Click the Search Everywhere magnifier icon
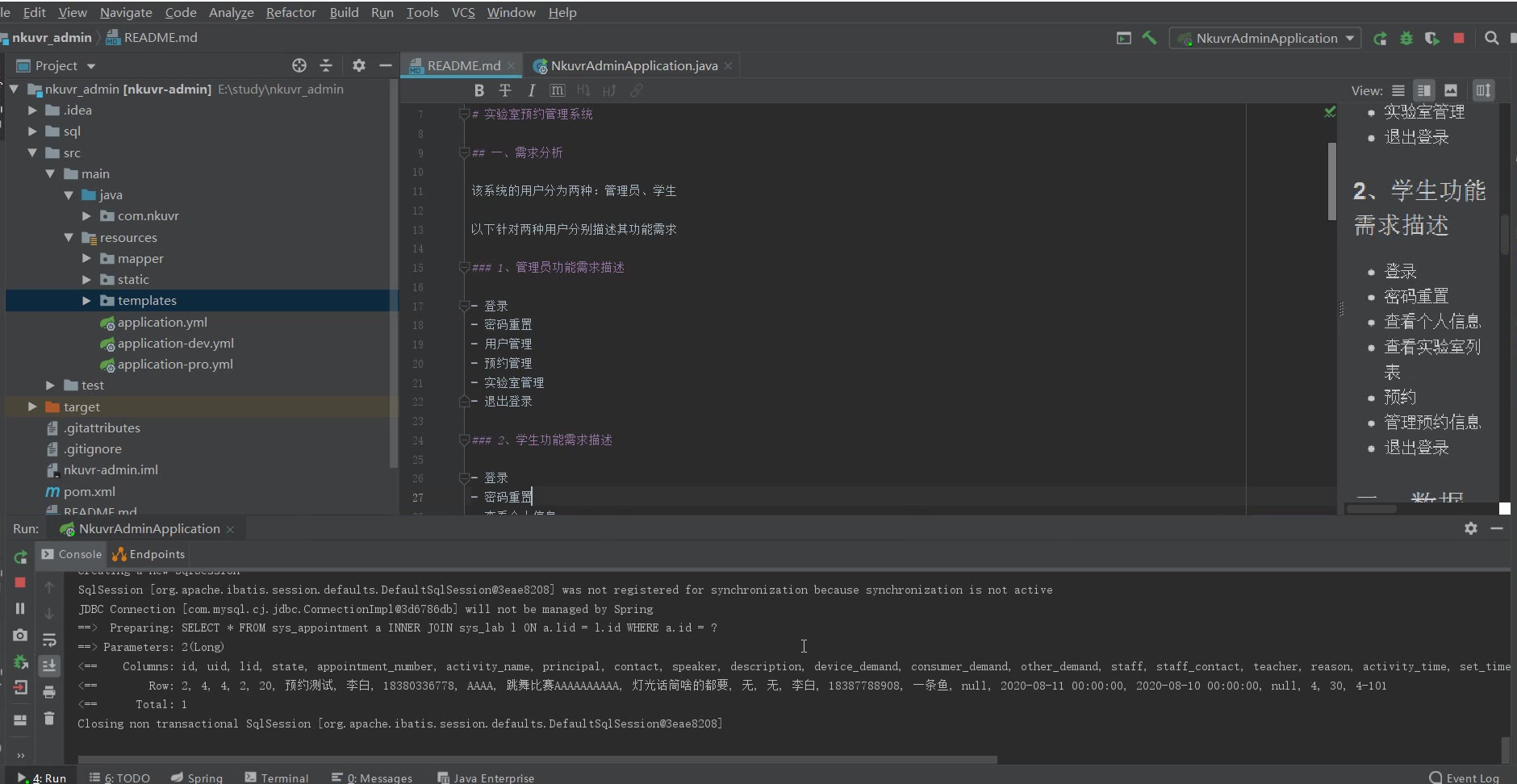Image resolution: width=1517 pixels, height=784 pixels. (1492, 38)
